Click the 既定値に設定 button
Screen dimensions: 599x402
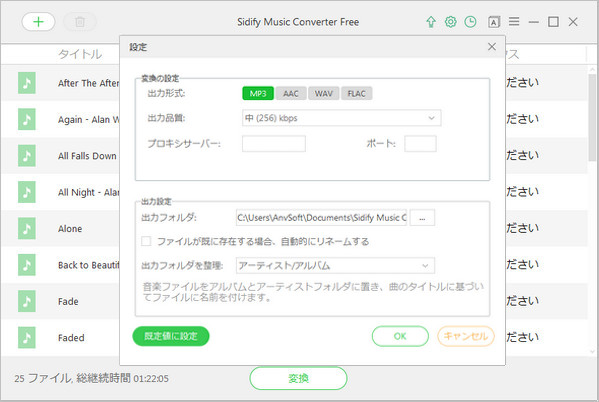(x=171, y=336)
